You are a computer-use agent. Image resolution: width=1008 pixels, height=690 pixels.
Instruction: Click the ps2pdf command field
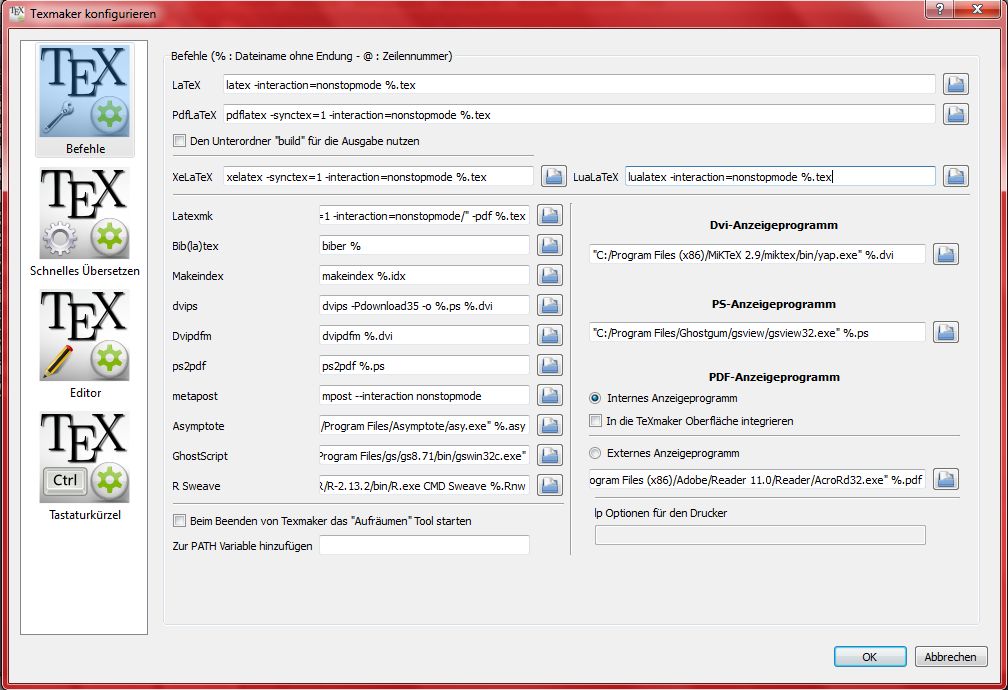pyautogui.click(x=424, y=365)
